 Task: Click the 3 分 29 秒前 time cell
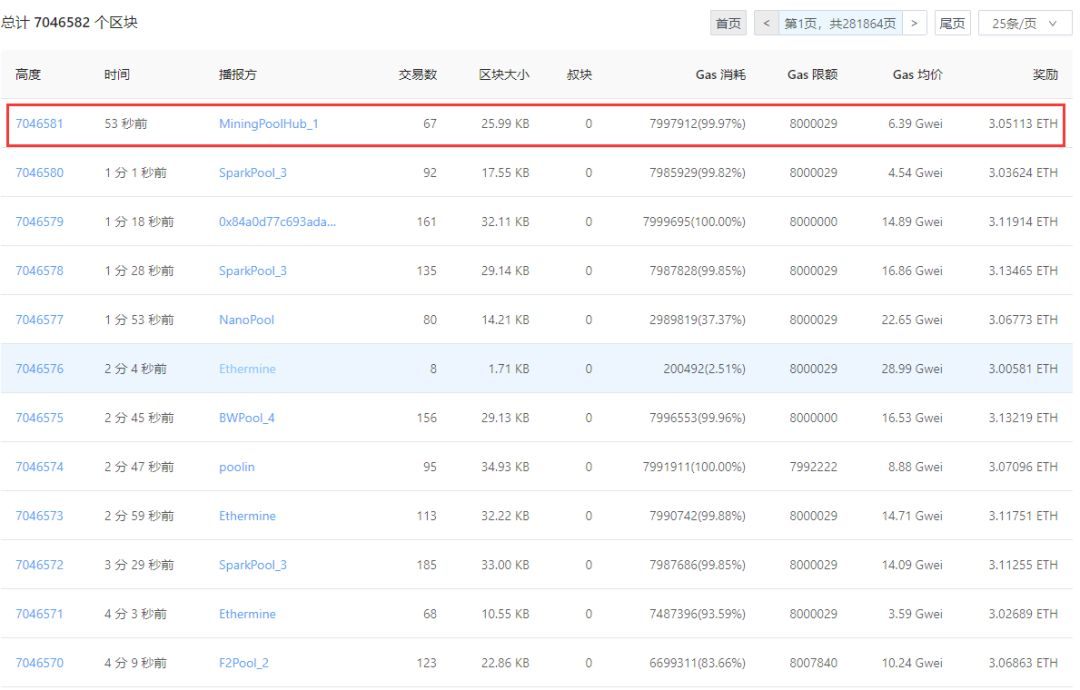[139, 565]
